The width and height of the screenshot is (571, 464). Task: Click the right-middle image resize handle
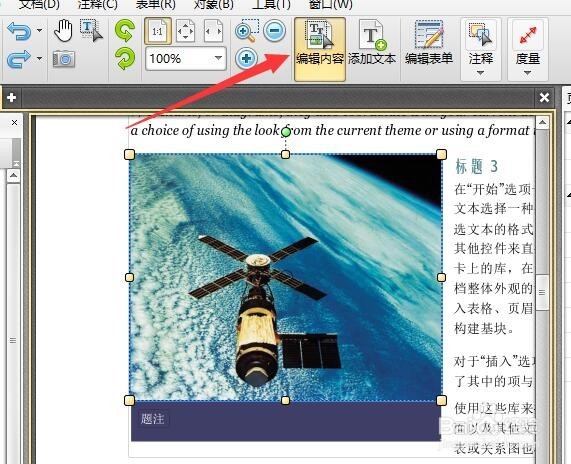tap(441, 278)
